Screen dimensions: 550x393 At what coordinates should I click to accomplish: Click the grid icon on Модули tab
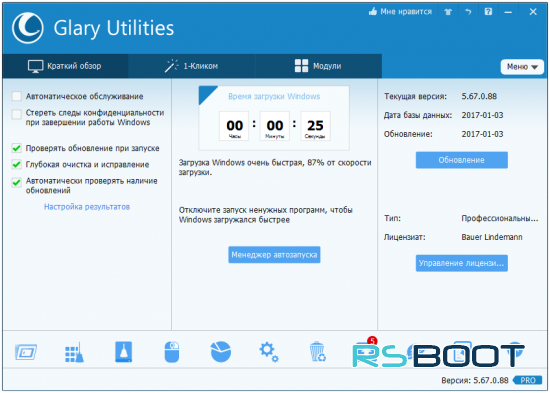point(301,66)
